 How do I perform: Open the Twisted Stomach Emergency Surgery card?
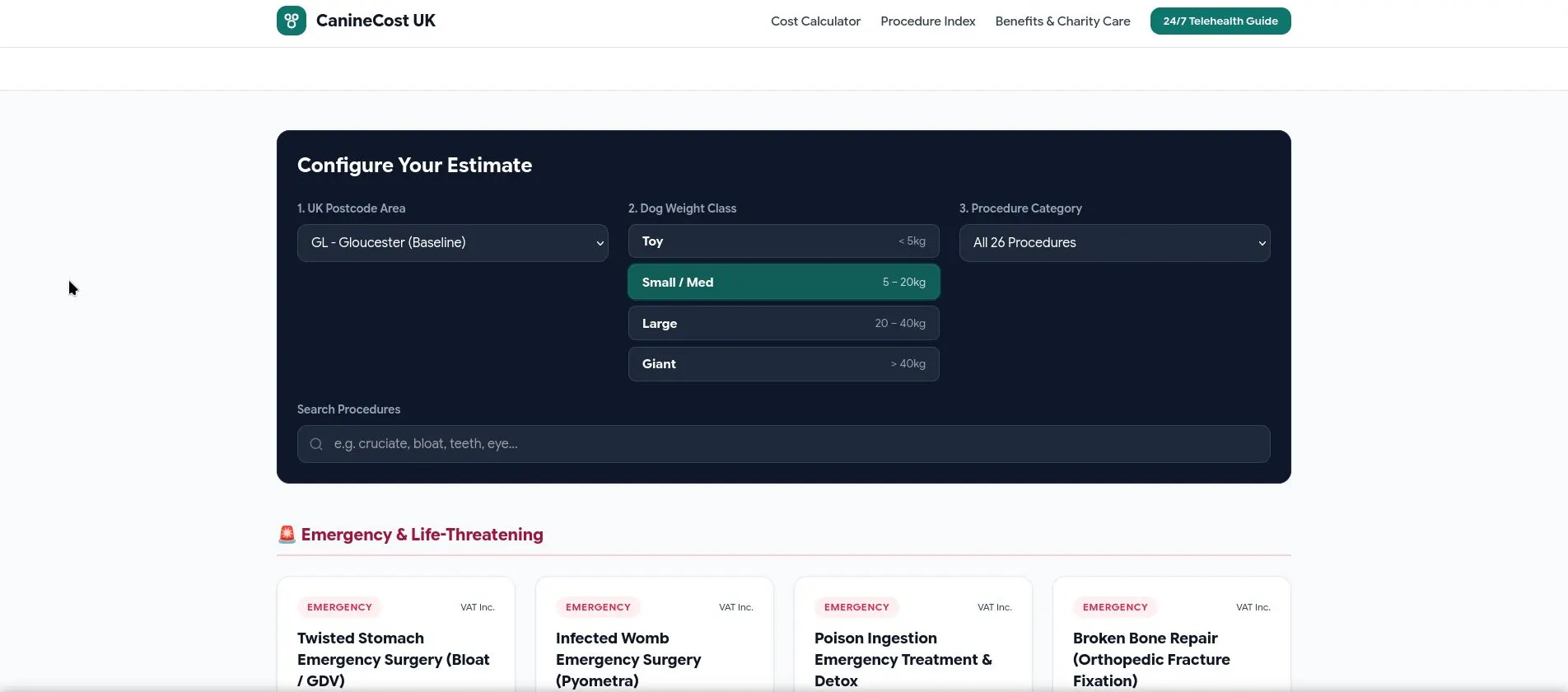(396, 634)
